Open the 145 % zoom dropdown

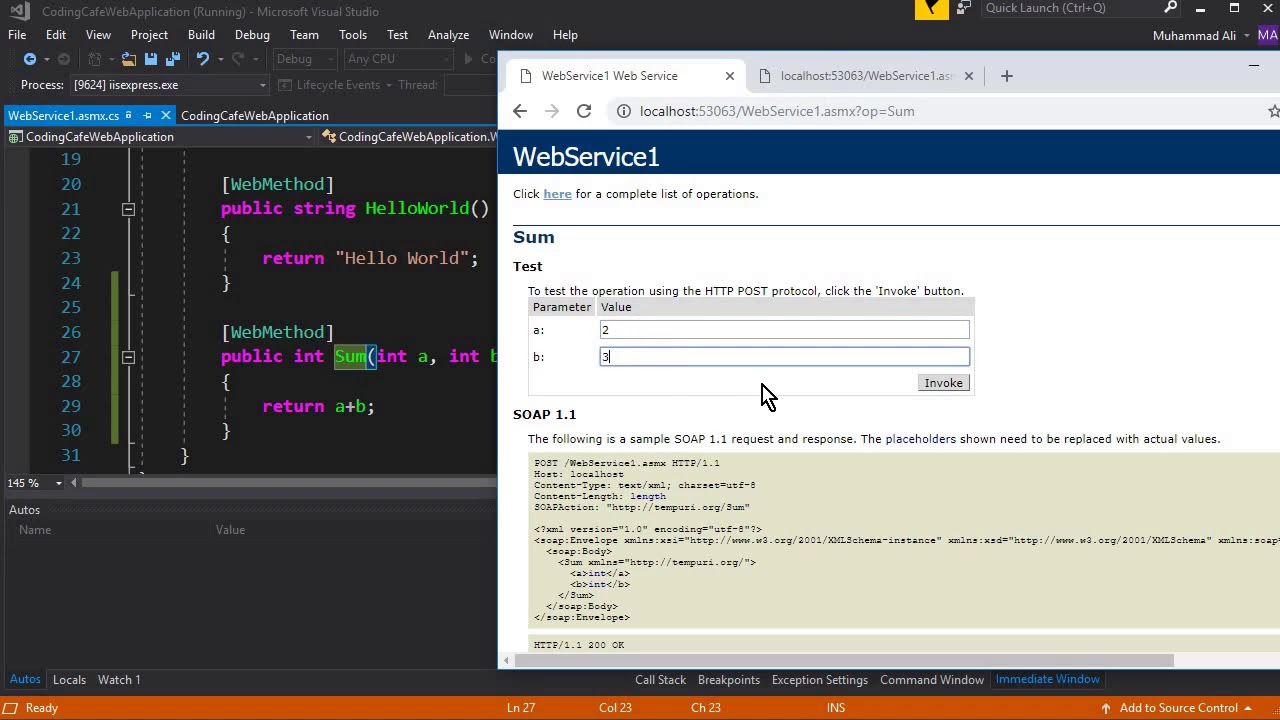58,483
